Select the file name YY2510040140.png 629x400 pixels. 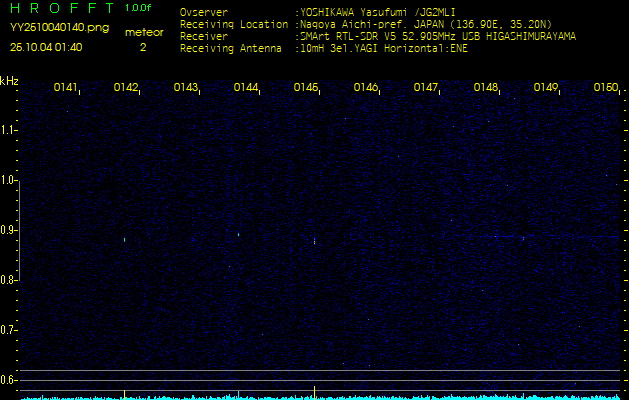59,28
